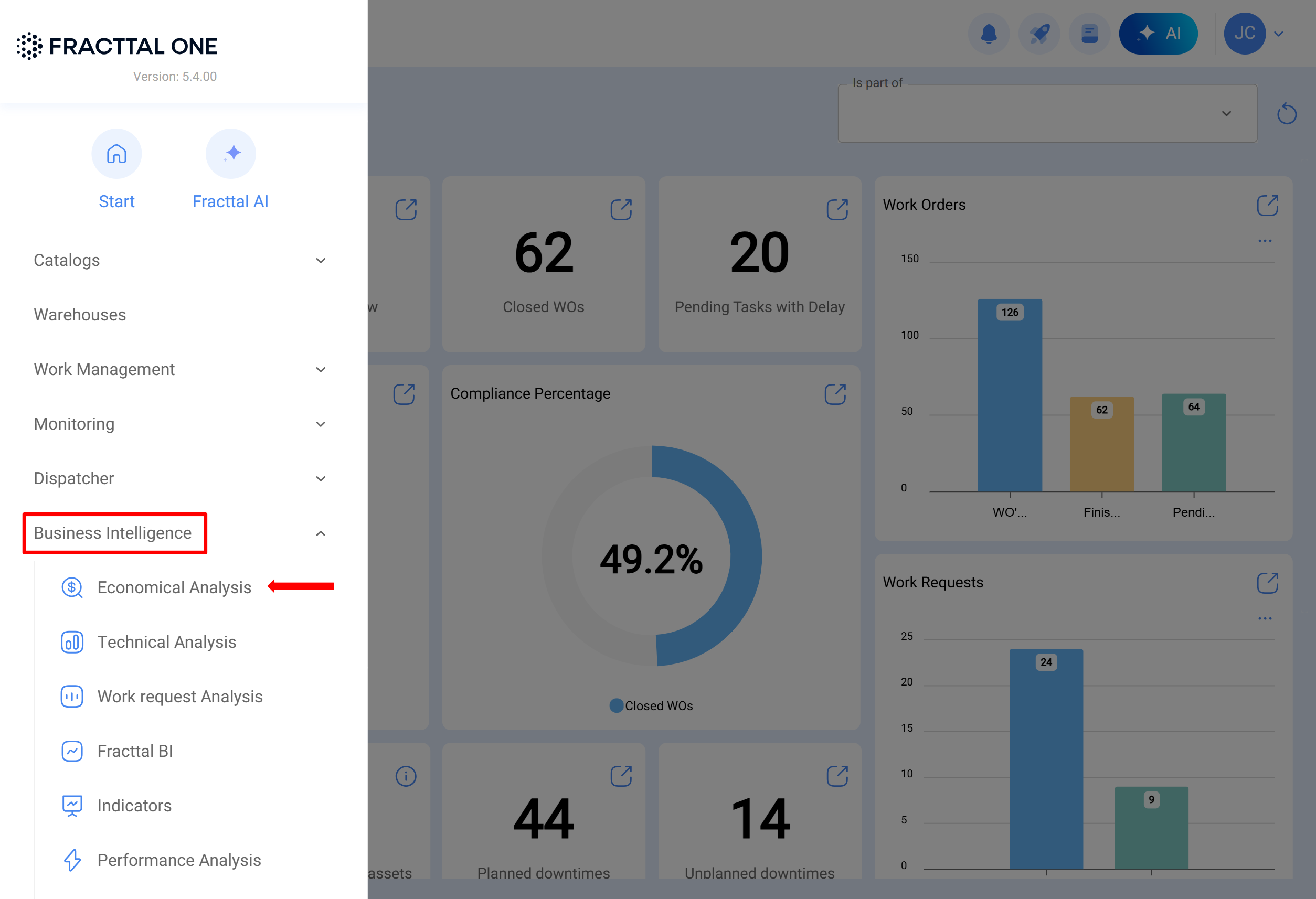Open Fracttal AI sparkle icon in sidebar
This screenshot has height=899, width=1316.
(230, 154)
